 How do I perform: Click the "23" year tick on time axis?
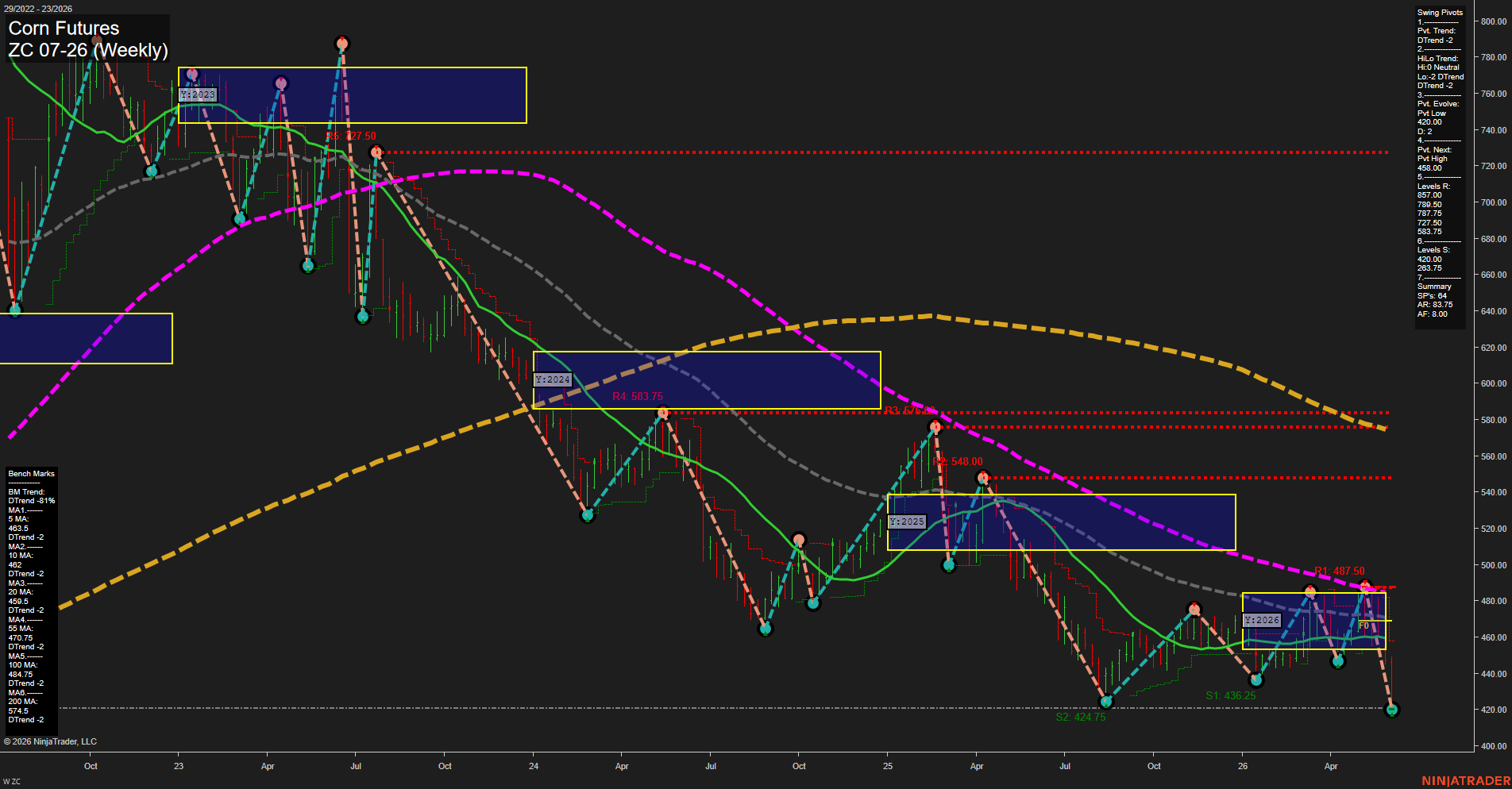click(179, 766)
